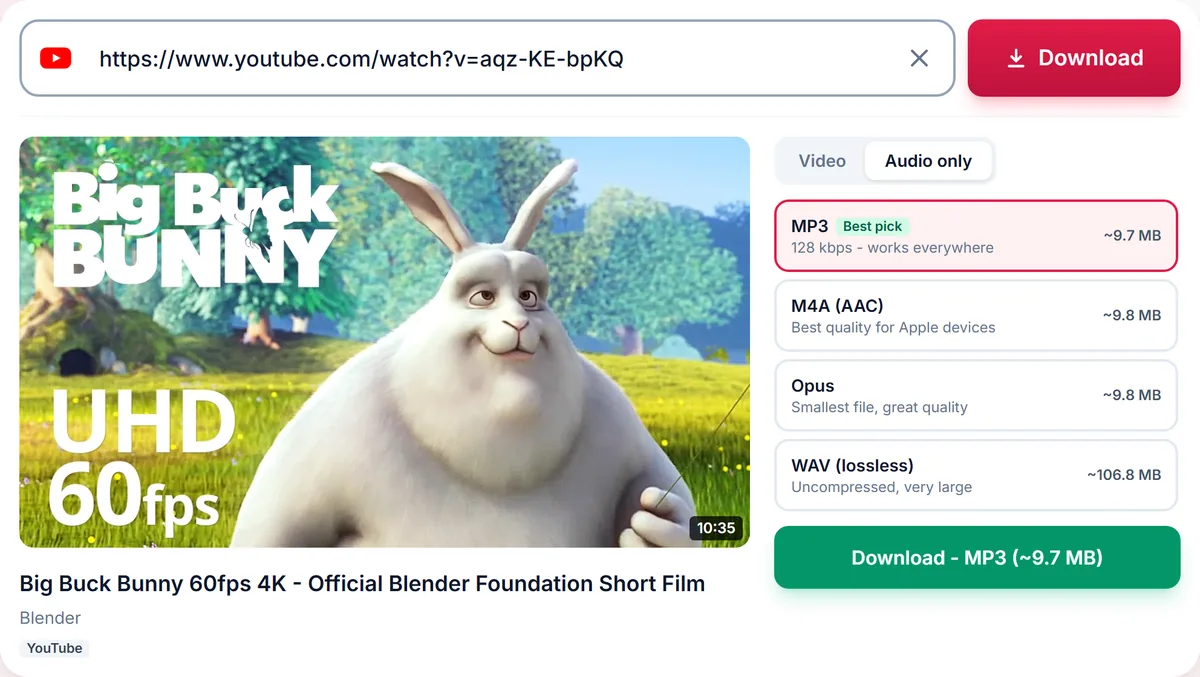Click the YouTube source tag
1200x677 pixels.
pos(54,648)
